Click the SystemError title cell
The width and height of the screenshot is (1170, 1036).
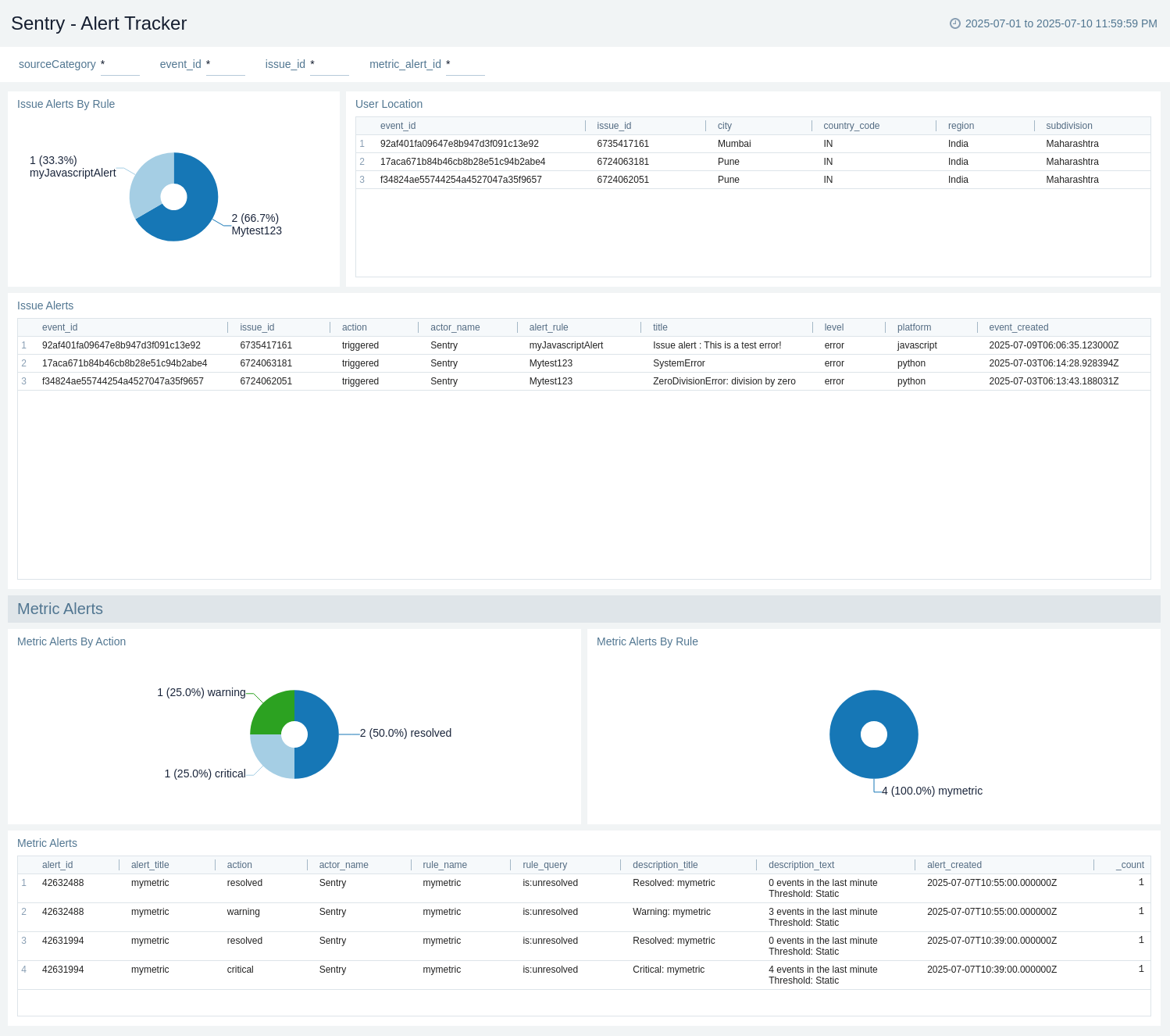pos(679,363)
